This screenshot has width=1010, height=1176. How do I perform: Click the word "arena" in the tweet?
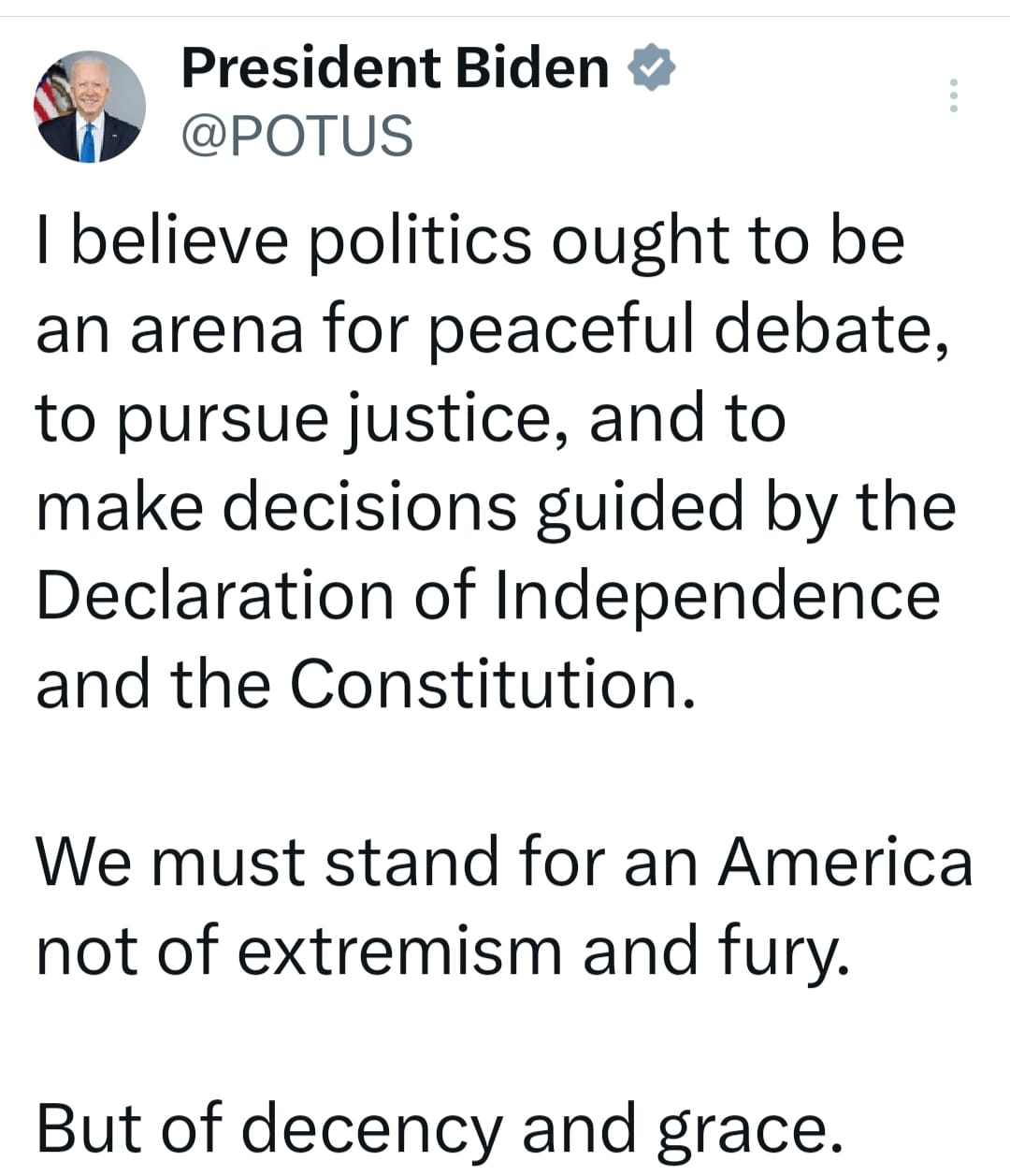[217, 330]
